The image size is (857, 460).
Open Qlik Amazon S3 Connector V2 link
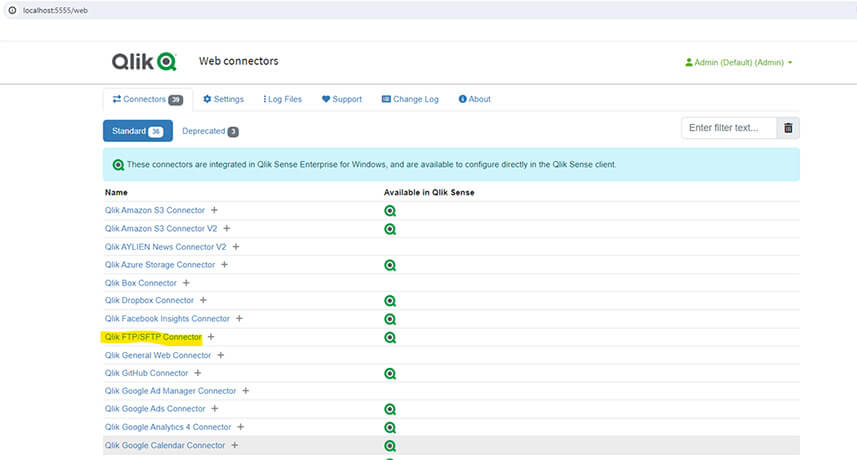tap(161, 229)
